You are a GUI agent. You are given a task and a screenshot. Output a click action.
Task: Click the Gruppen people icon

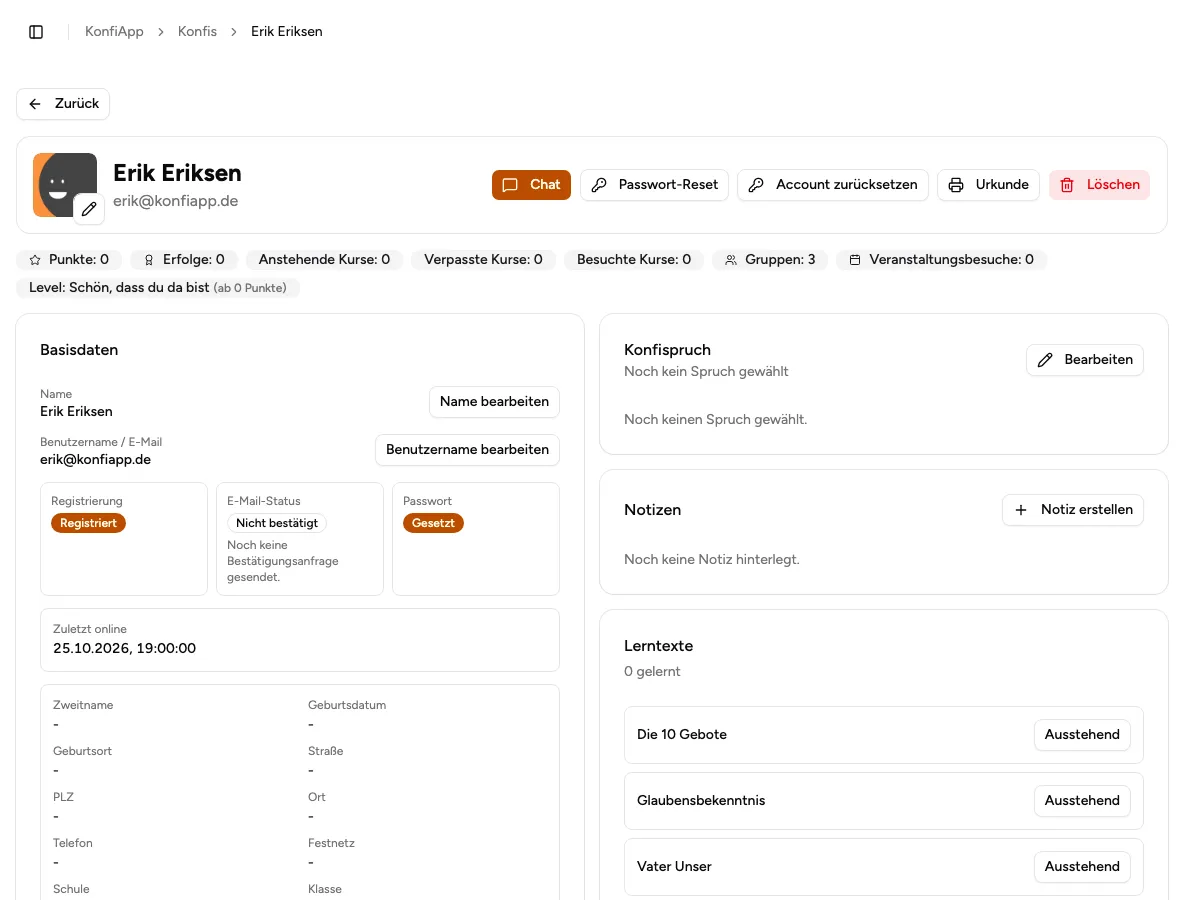click(730, 260)
